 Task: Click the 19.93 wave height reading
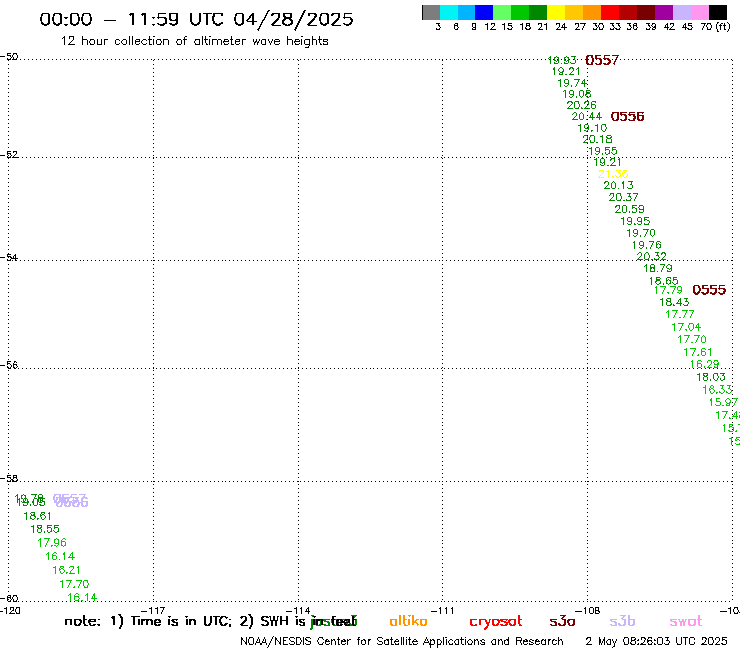tap(562, 60)
